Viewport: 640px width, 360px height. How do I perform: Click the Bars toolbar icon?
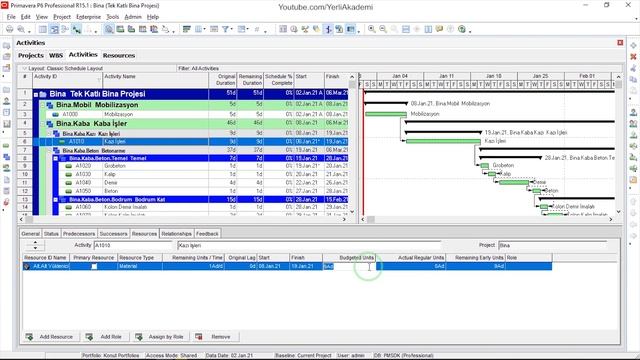pyautogui.click(x=187, y=29)
